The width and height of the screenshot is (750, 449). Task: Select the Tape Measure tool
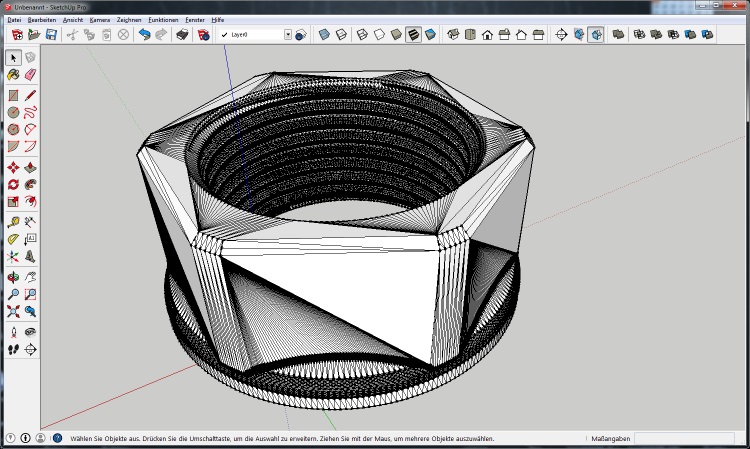pyautogui.click(x=13, y=220)
